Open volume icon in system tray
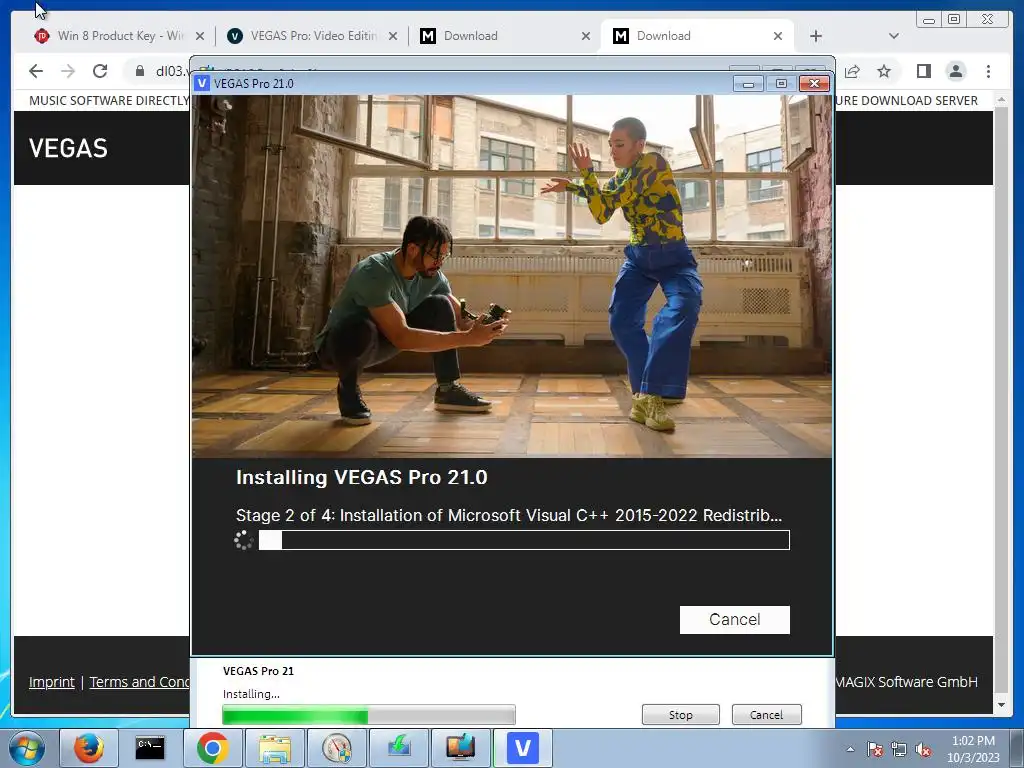 (923, 749)
